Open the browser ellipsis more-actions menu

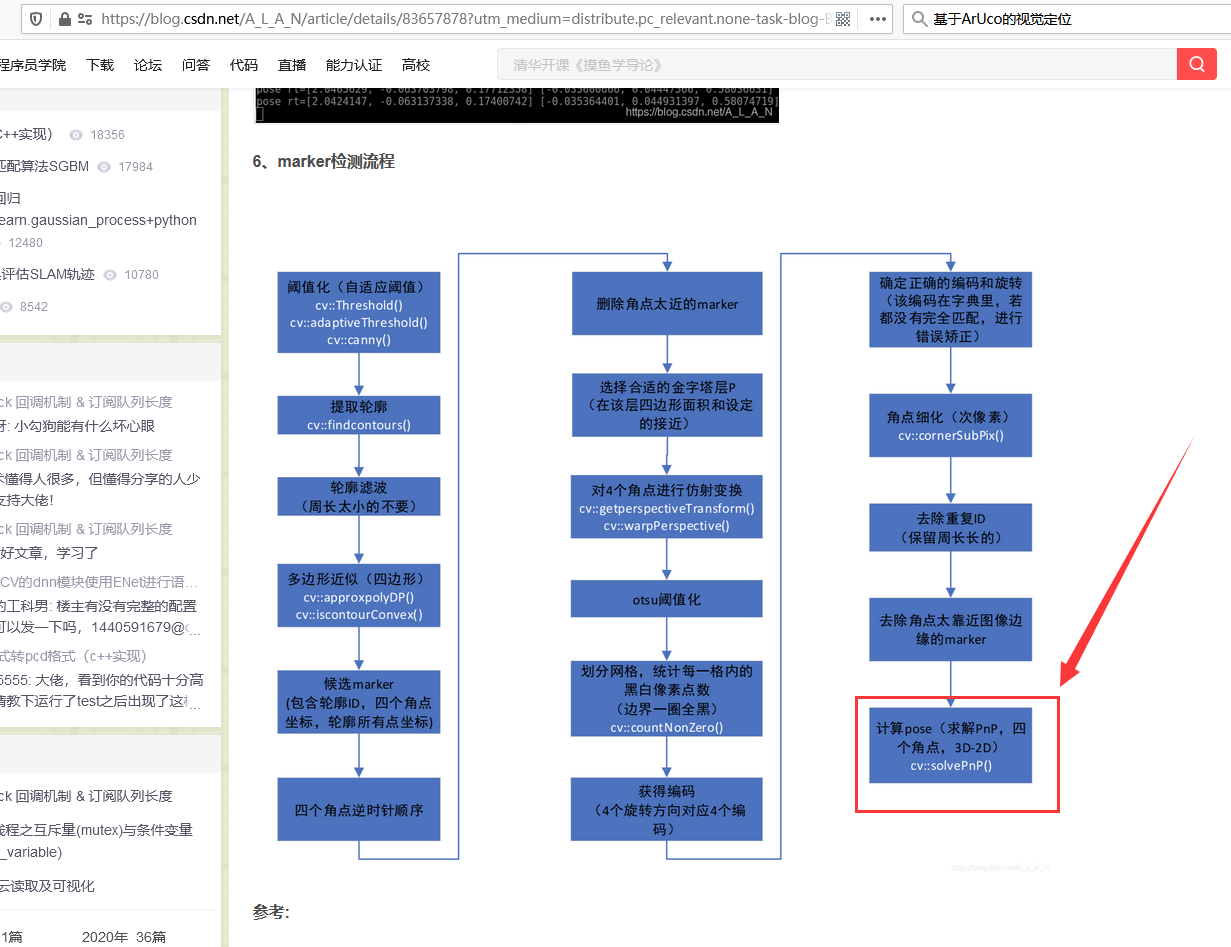pyautogui.click(x=876, y=18)
